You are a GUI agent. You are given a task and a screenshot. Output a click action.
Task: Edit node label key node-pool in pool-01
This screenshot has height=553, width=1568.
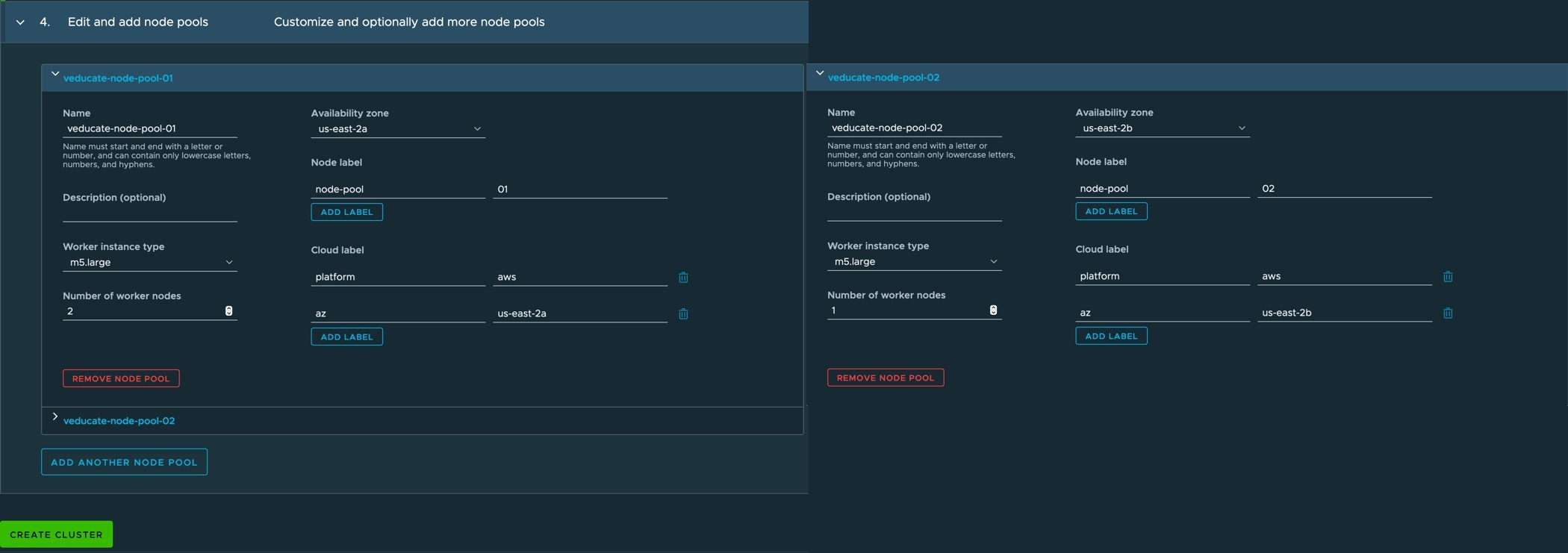398,190
